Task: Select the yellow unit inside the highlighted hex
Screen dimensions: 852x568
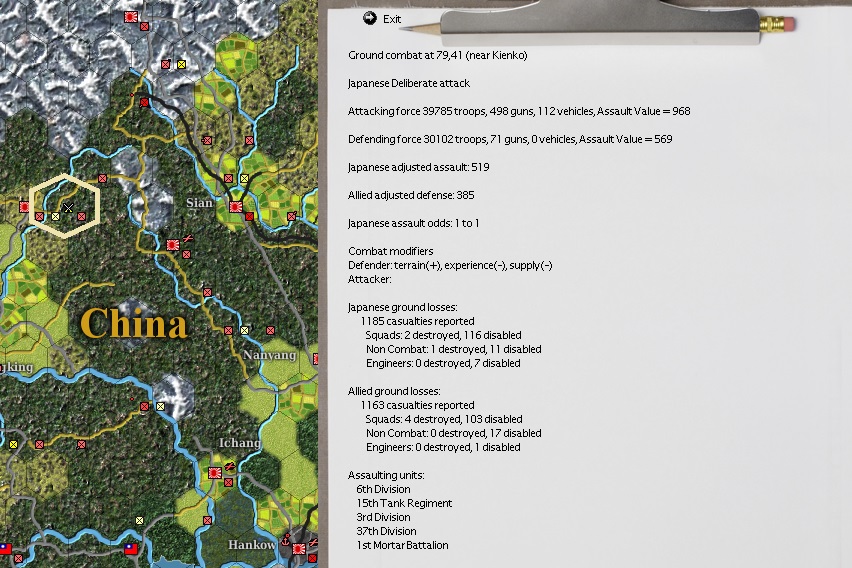Action: pos(55,216)
